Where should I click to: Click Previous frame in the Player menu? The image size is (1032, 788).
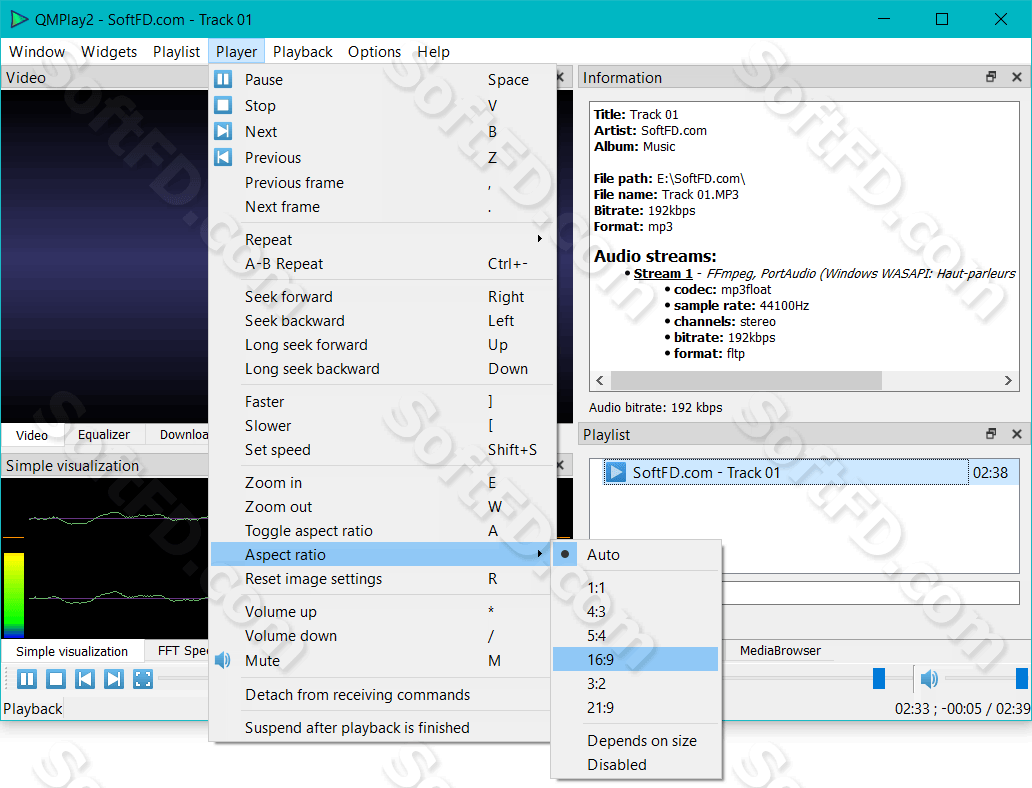(x=383, y=182)
